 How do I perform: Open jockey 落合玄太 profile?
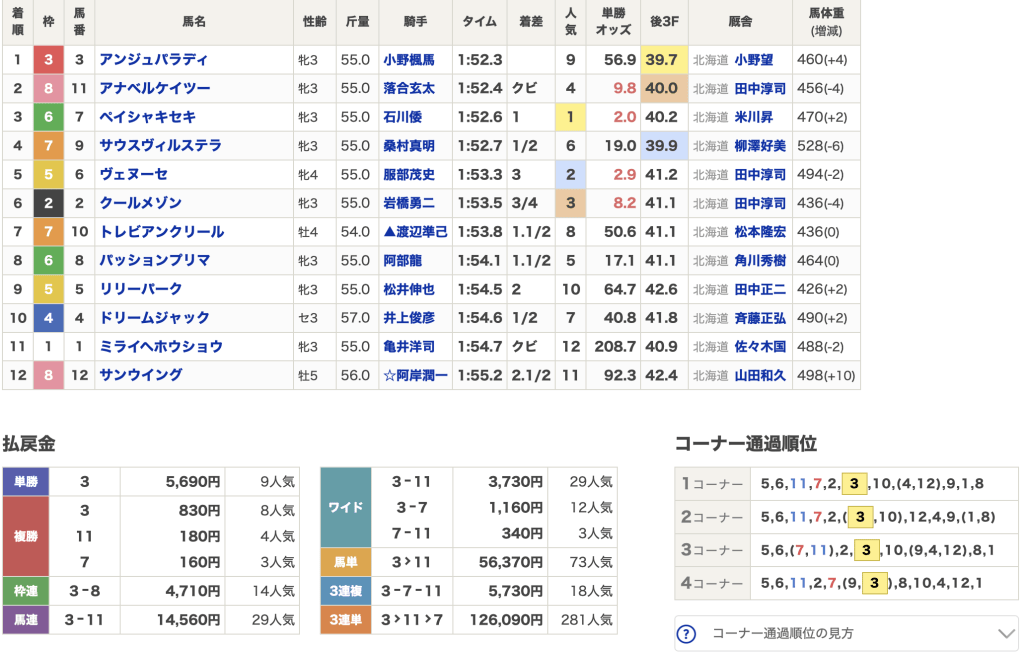coord(409,89)
